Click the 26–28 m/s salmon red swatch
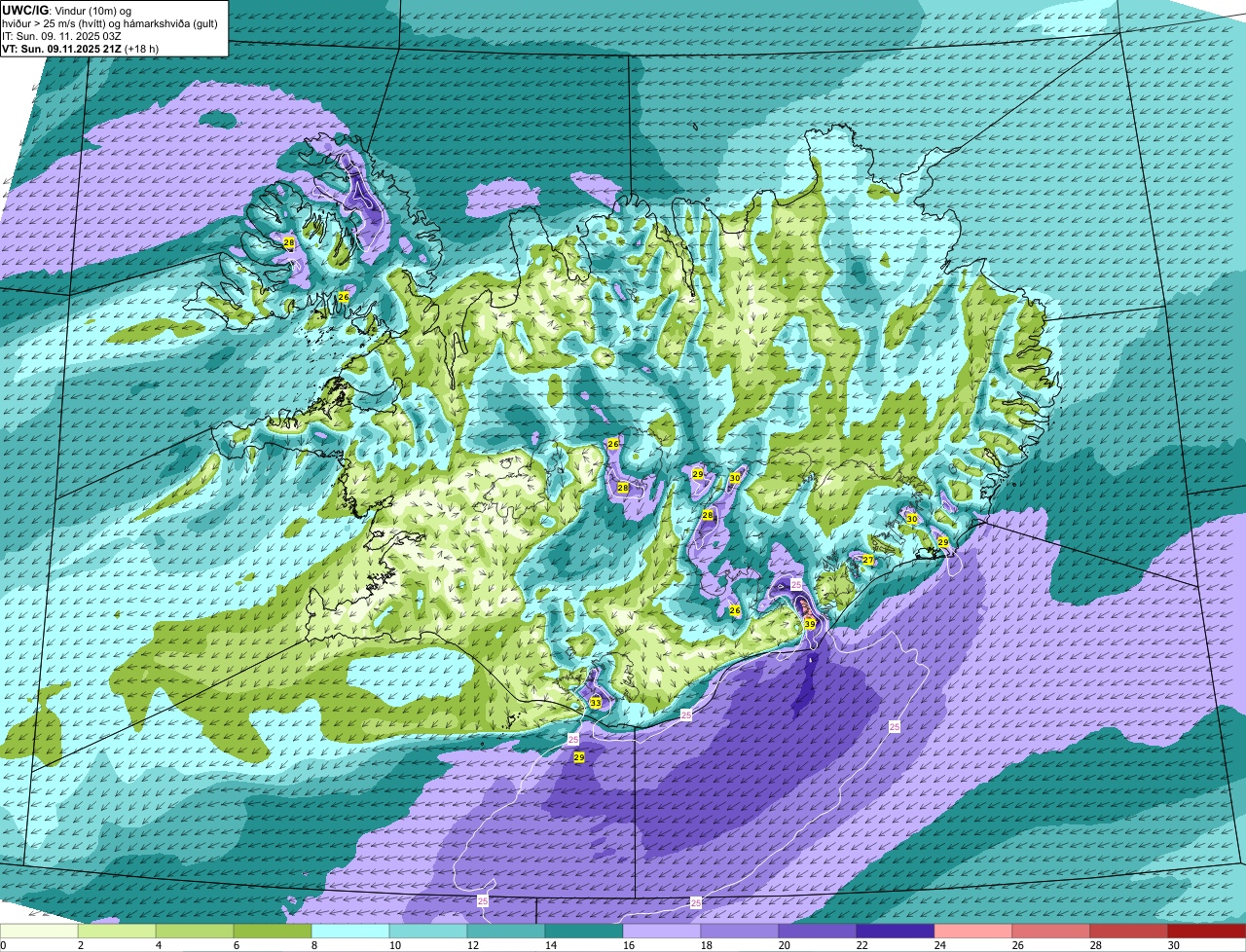The height and width of the screenshot is (952, 1246). pos(1051,932)
